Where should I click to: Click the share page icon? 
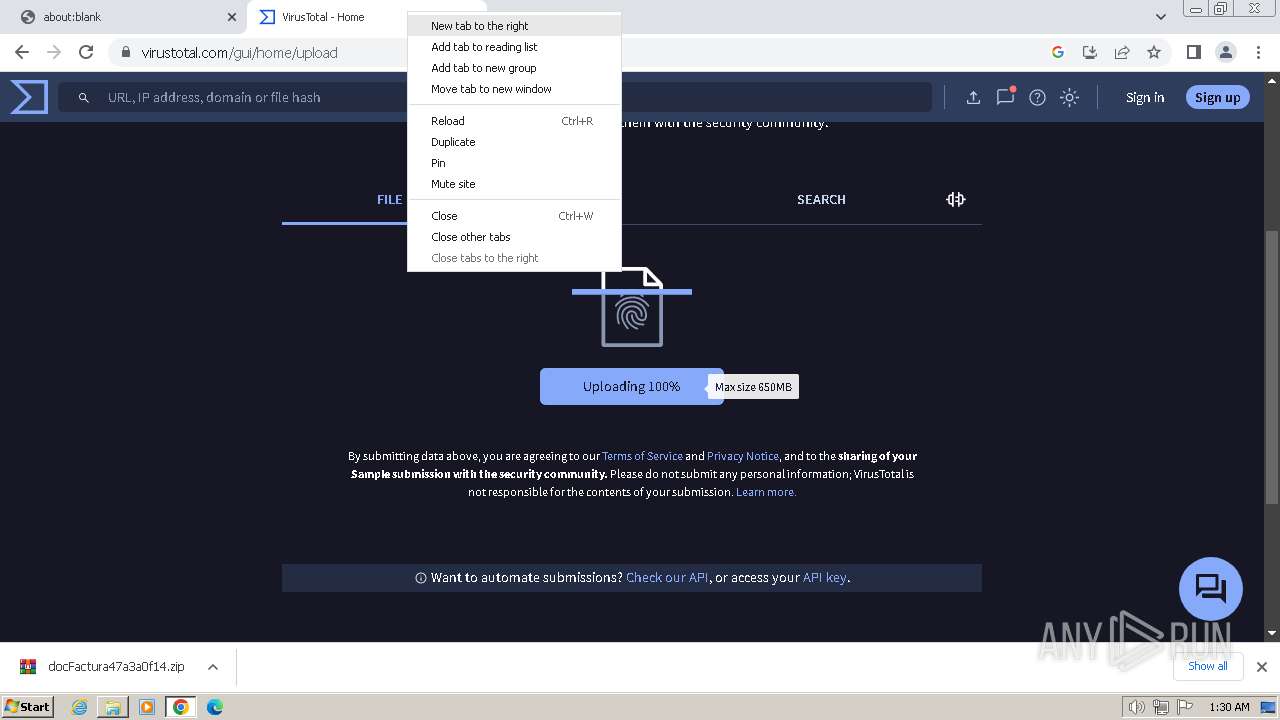1122,52
